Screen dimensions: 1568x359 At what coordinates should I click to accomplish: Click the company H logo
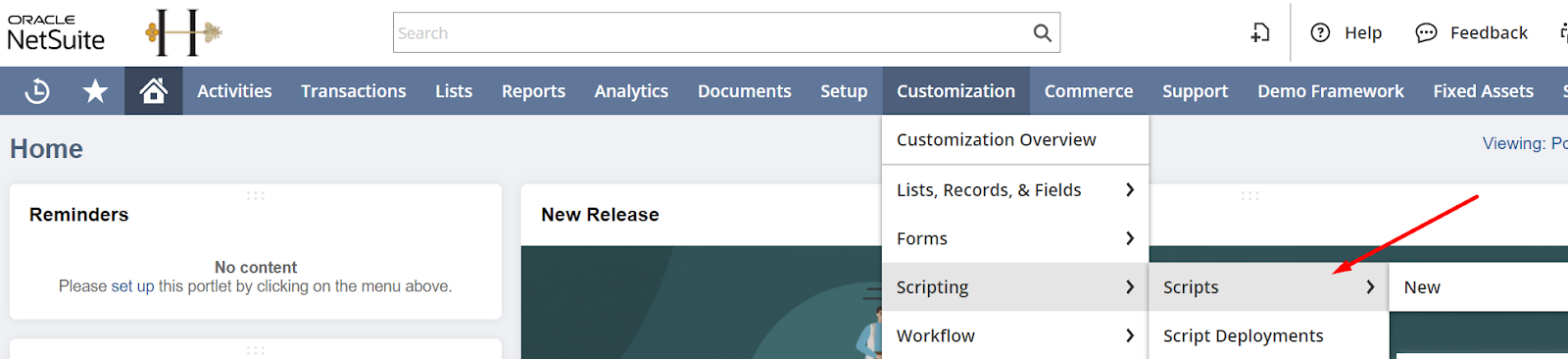click(x=183, y=32)
